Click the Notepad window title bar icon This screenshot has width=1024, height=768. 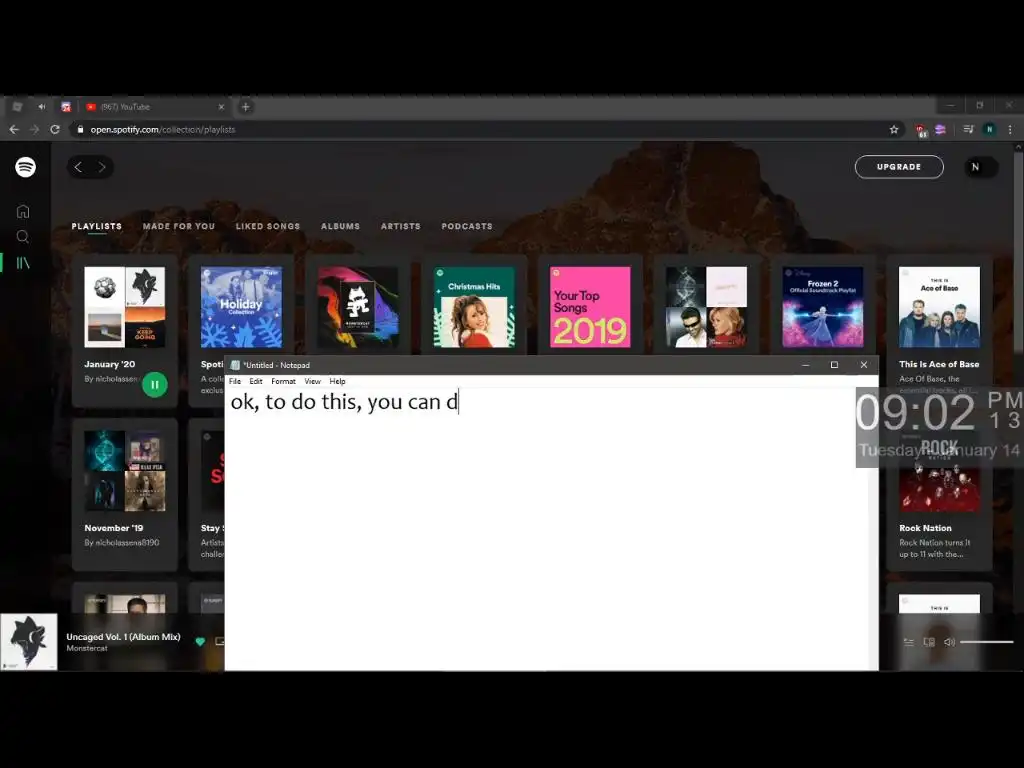coord(235,365)
